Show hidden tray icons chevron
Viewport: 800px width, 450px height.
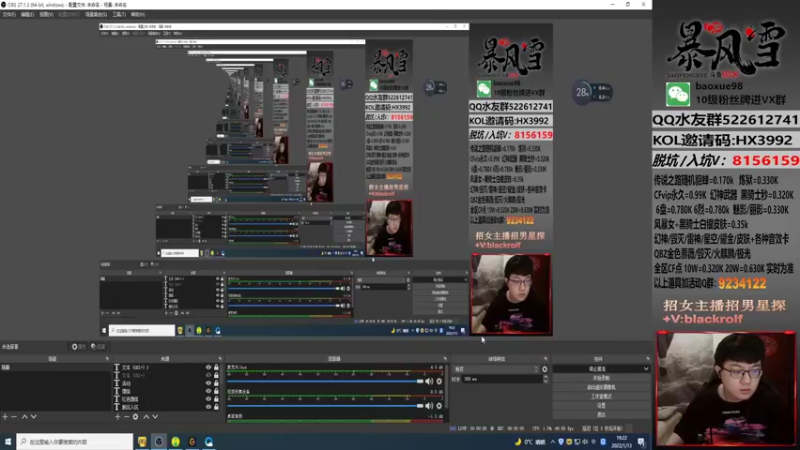(x=553, y=442)
